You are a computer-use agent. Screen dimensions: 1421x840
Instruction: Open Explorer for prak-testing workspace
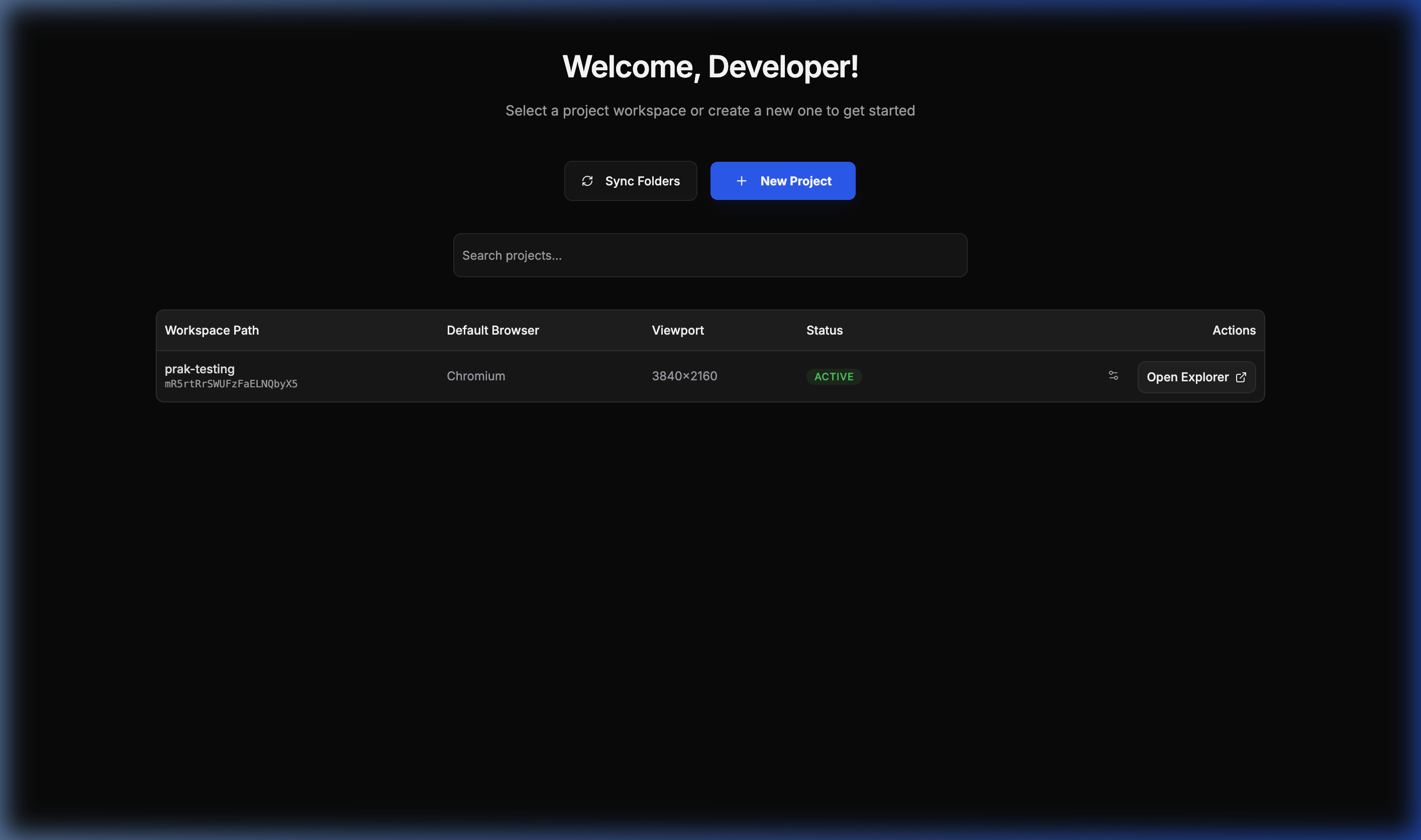1196,377
